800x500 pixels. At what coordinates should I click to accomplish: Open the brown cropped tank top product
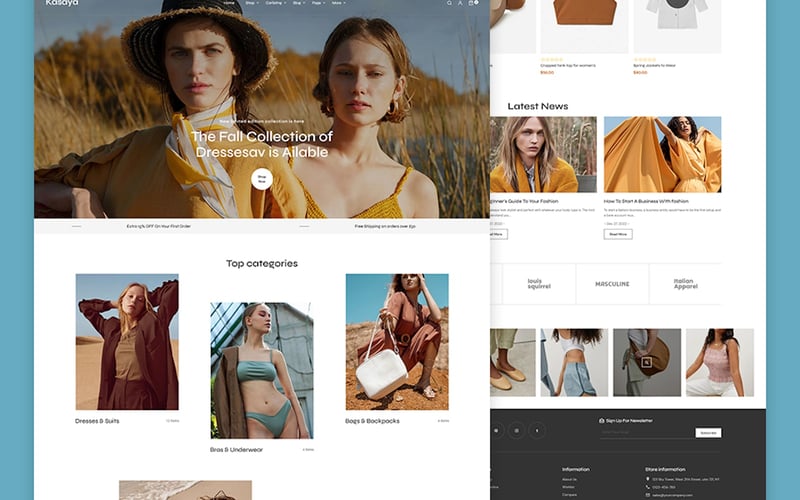(584, 26)
